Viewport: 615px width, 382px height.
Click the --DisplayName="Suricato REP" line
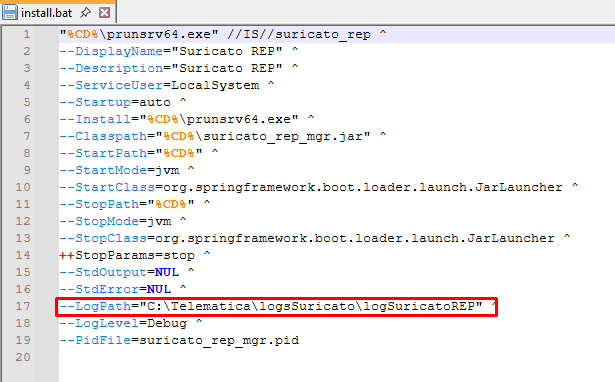(x=179, y=51)
